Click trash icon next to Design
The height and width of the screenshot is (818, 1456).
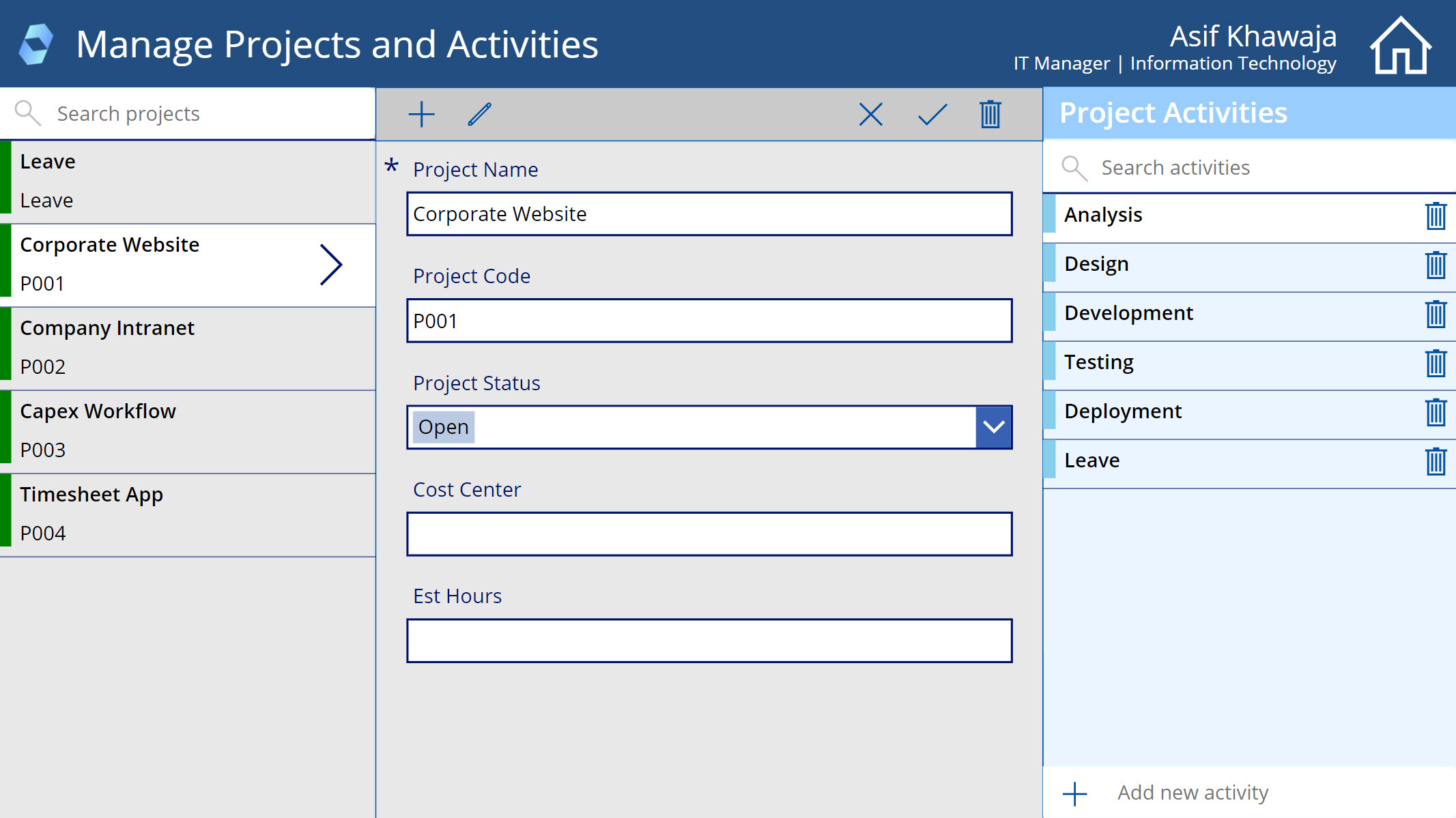tap(1436, 265)
